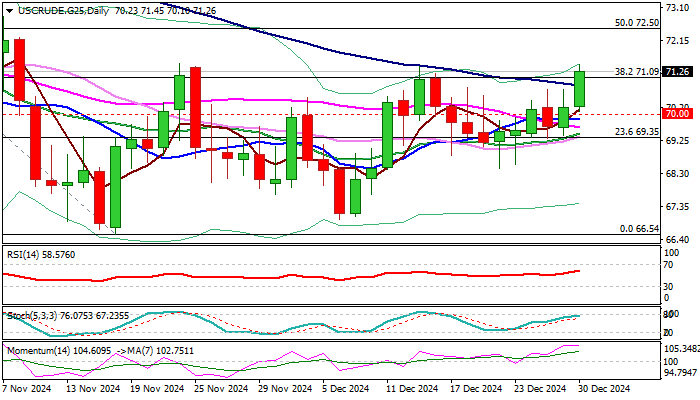
Task: Click the 19 Nov 2024 date label
Action: point(157,389)
